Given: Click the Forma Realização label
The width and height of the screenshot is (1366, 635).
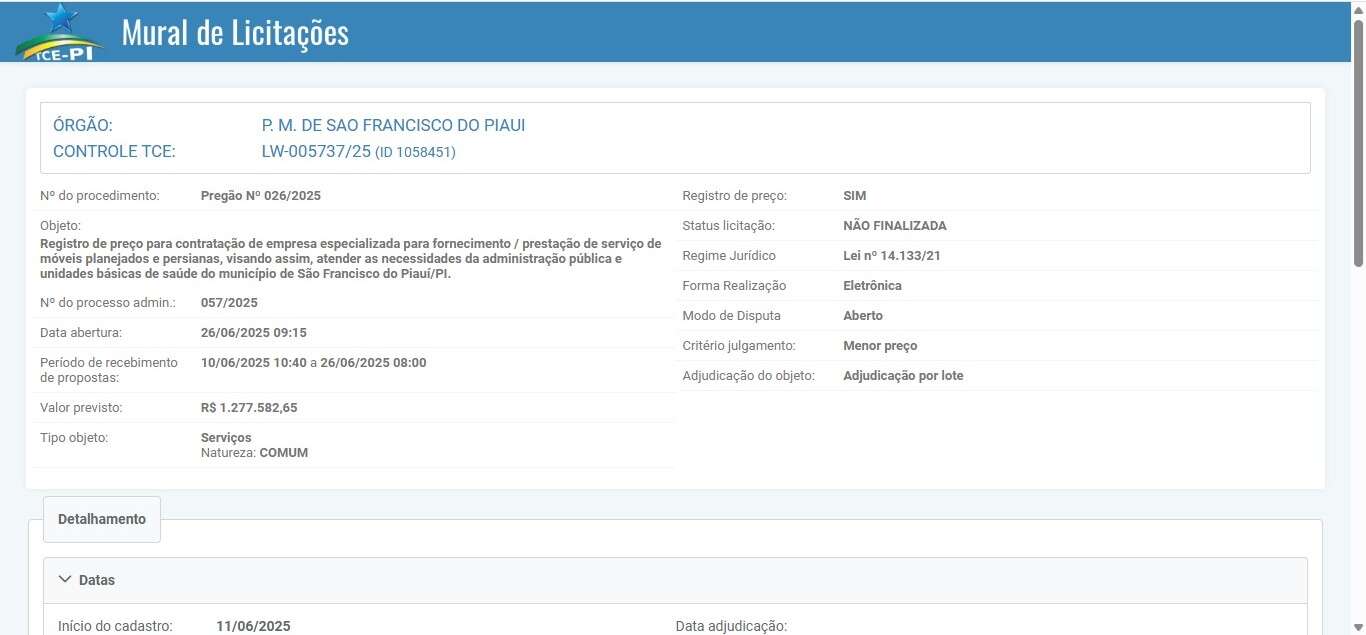Looking at the screenshot, I should (734, 286).
